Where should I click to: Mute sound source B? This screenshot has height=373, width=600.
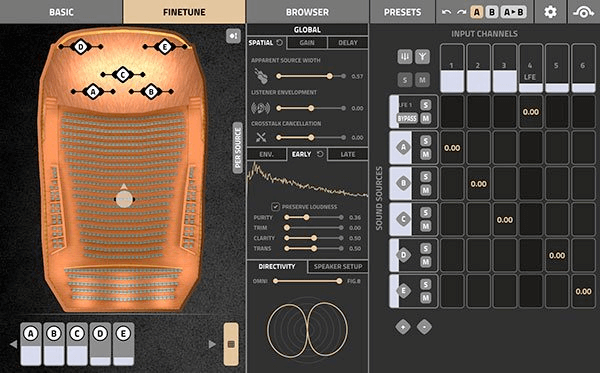pyautogui.click(x=426, y=190)
